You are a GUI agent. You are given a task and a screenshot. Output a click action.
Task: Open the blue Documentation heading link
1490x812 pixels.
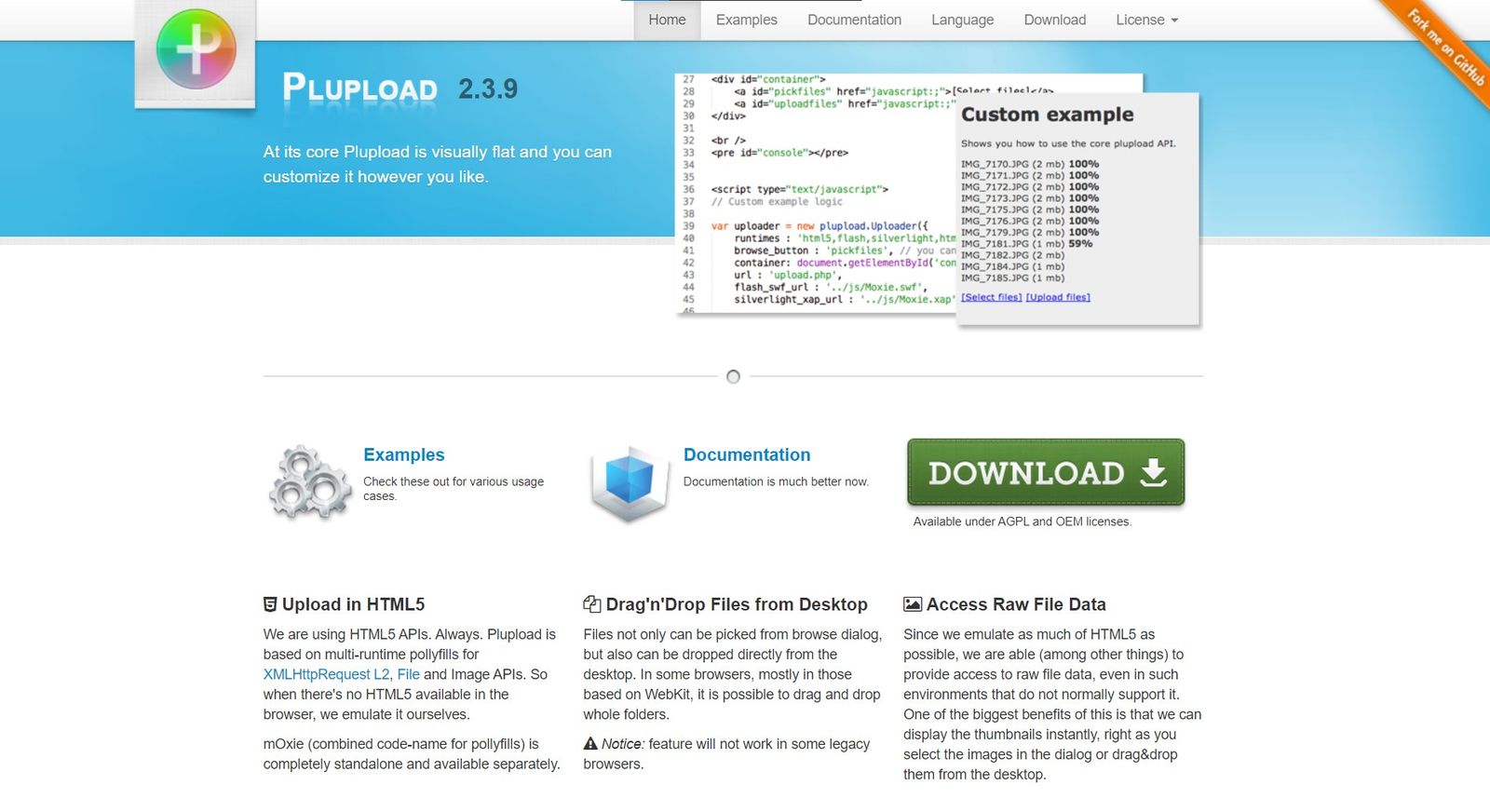pyautogui.click(x=747, y=454)
